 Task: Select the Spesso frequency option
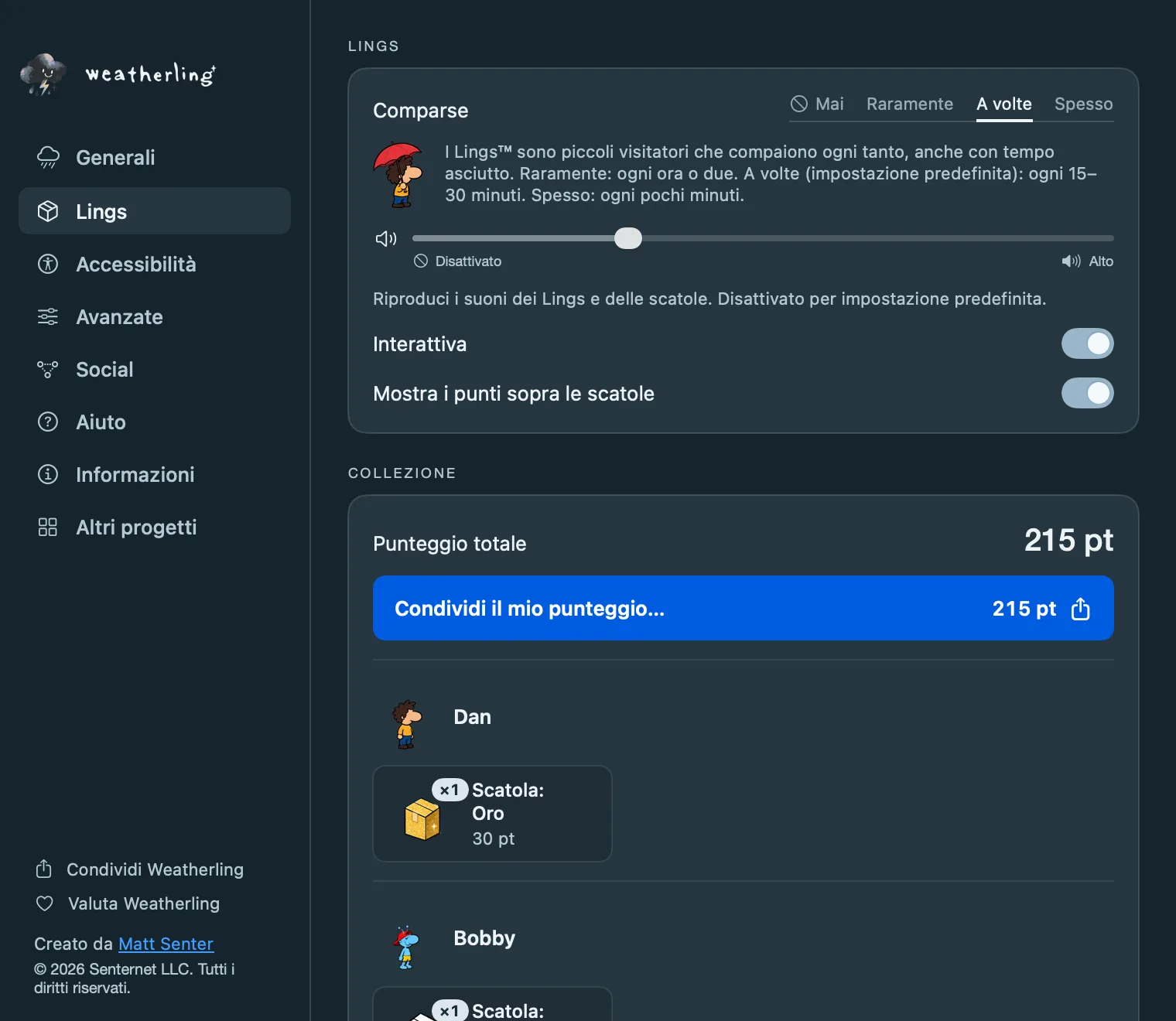tap(1084, 104)
